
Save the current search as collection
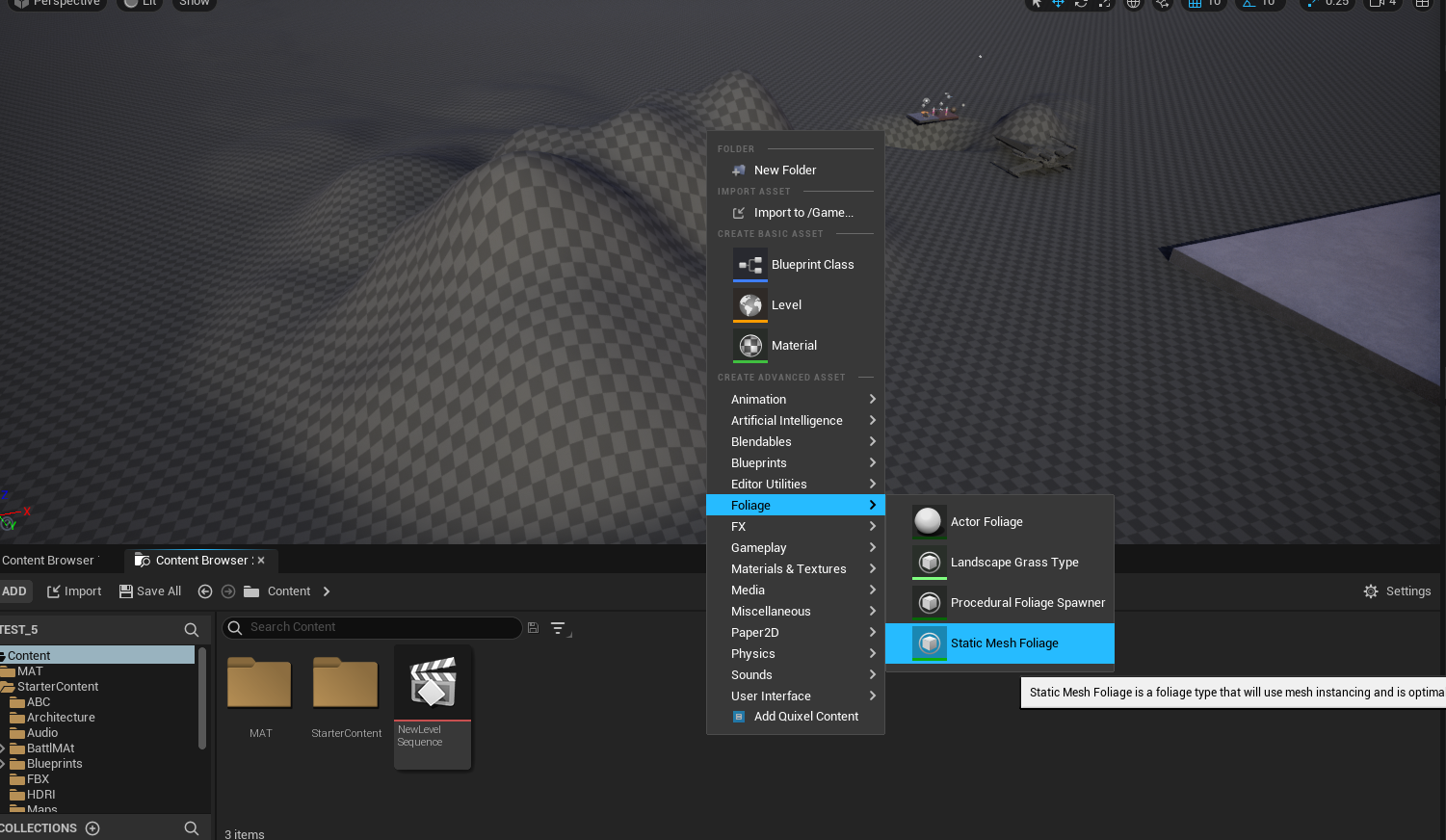[x=533, y=627]
